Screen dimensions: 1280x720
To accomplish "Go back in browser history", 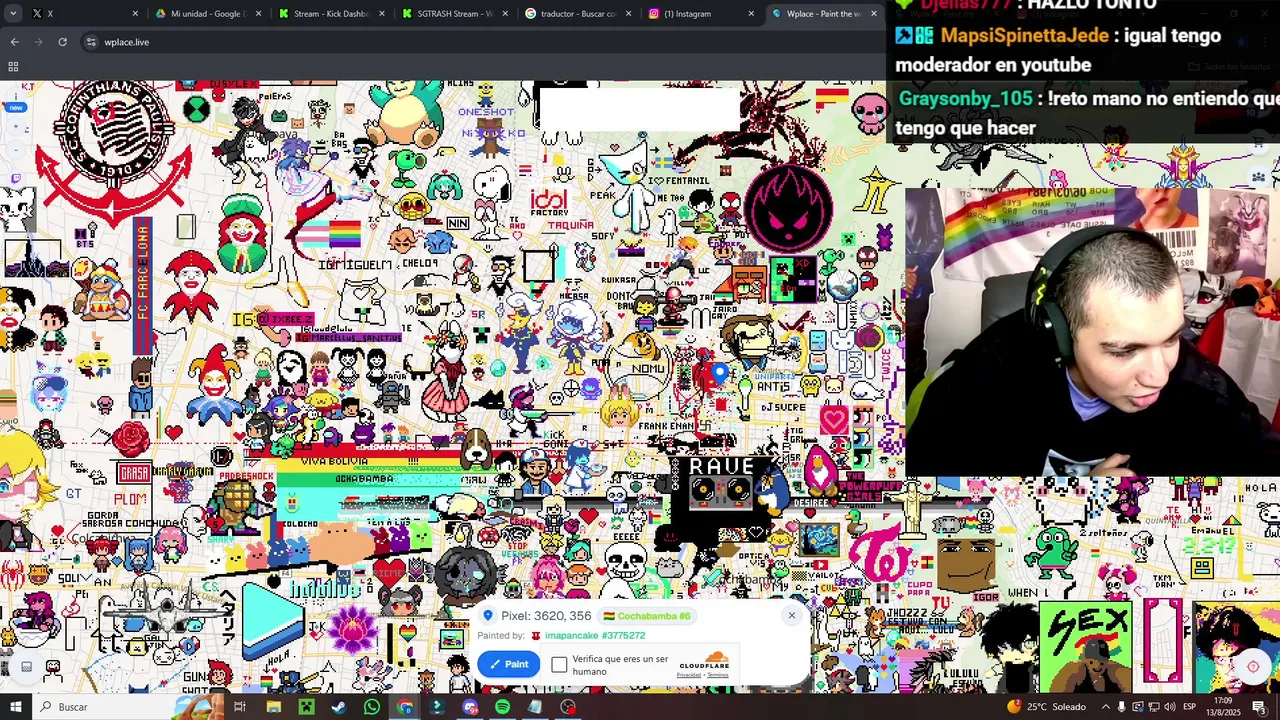I will [14, 42].
